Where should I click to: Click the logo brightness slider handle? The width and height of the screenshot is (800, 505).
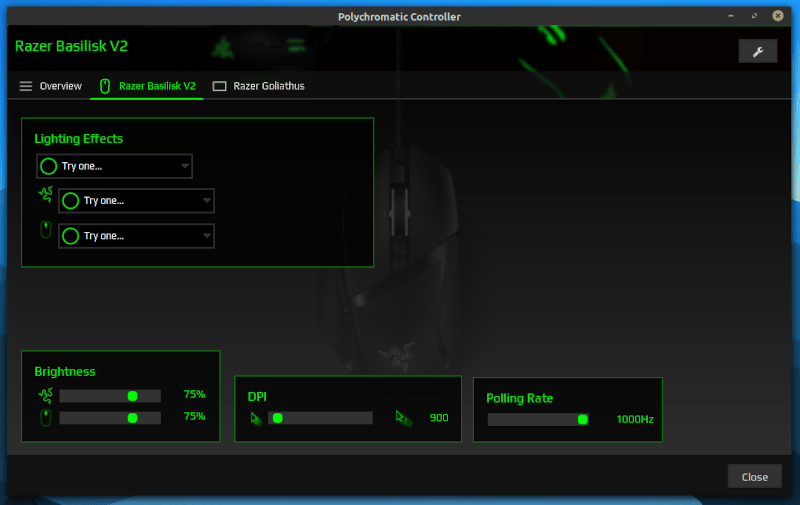[x=132, y=396]
